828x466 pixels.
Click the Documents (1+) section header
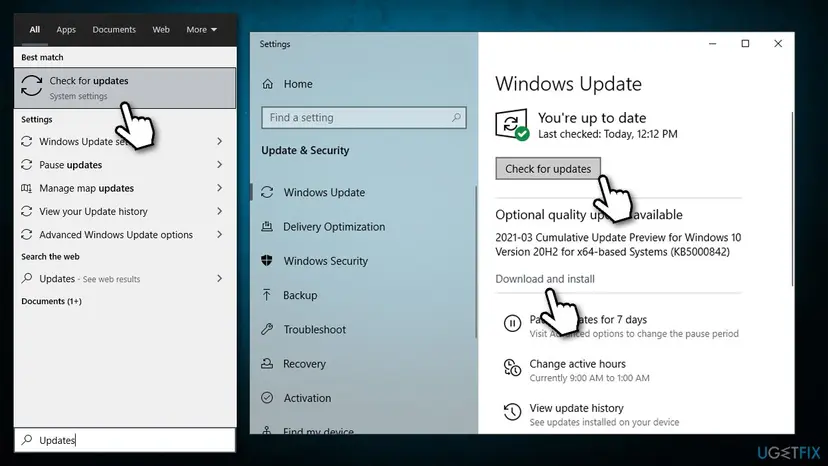click(51, 301)
